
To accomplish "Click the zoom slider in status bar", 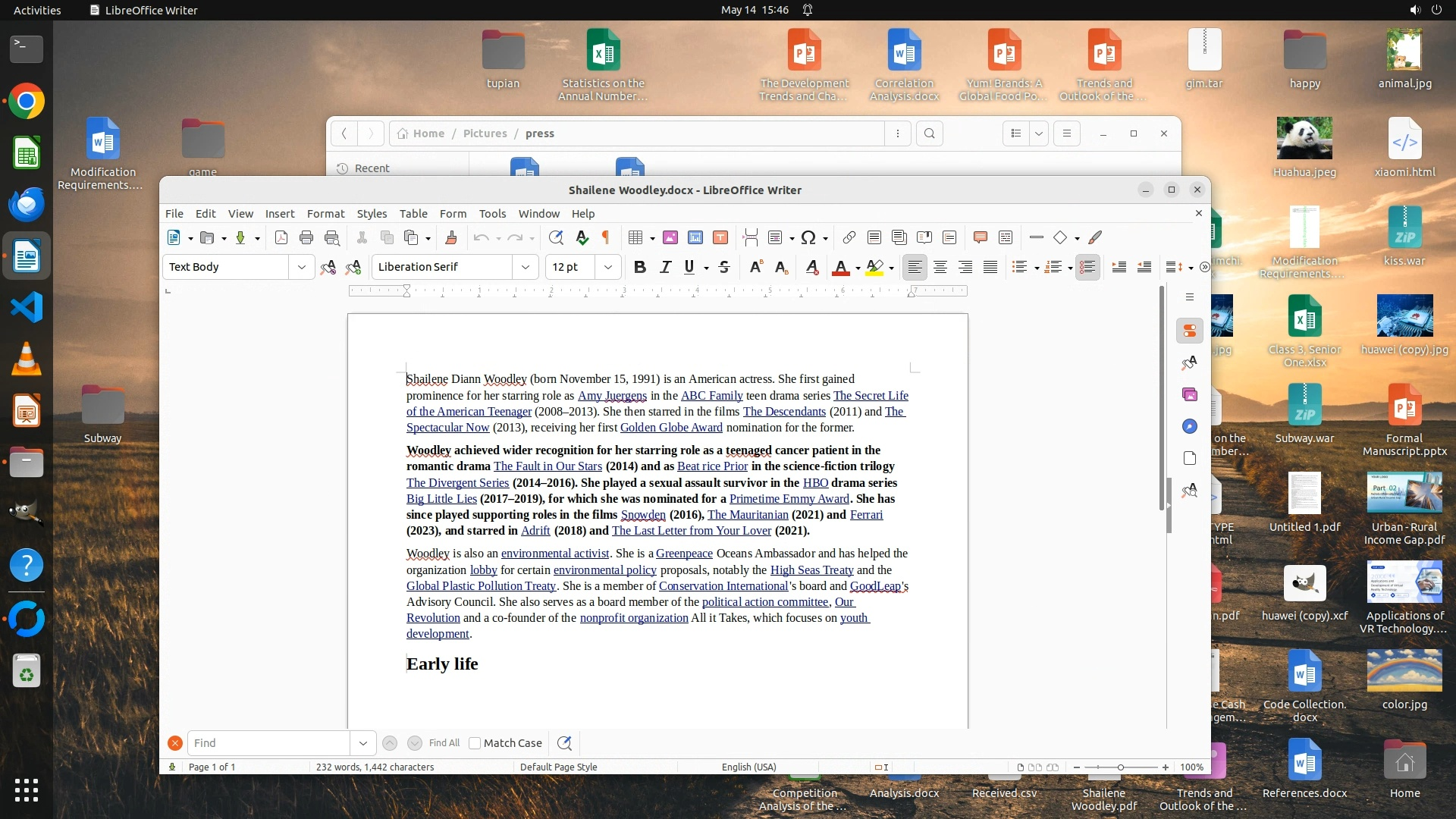I will coord(1121,767).
